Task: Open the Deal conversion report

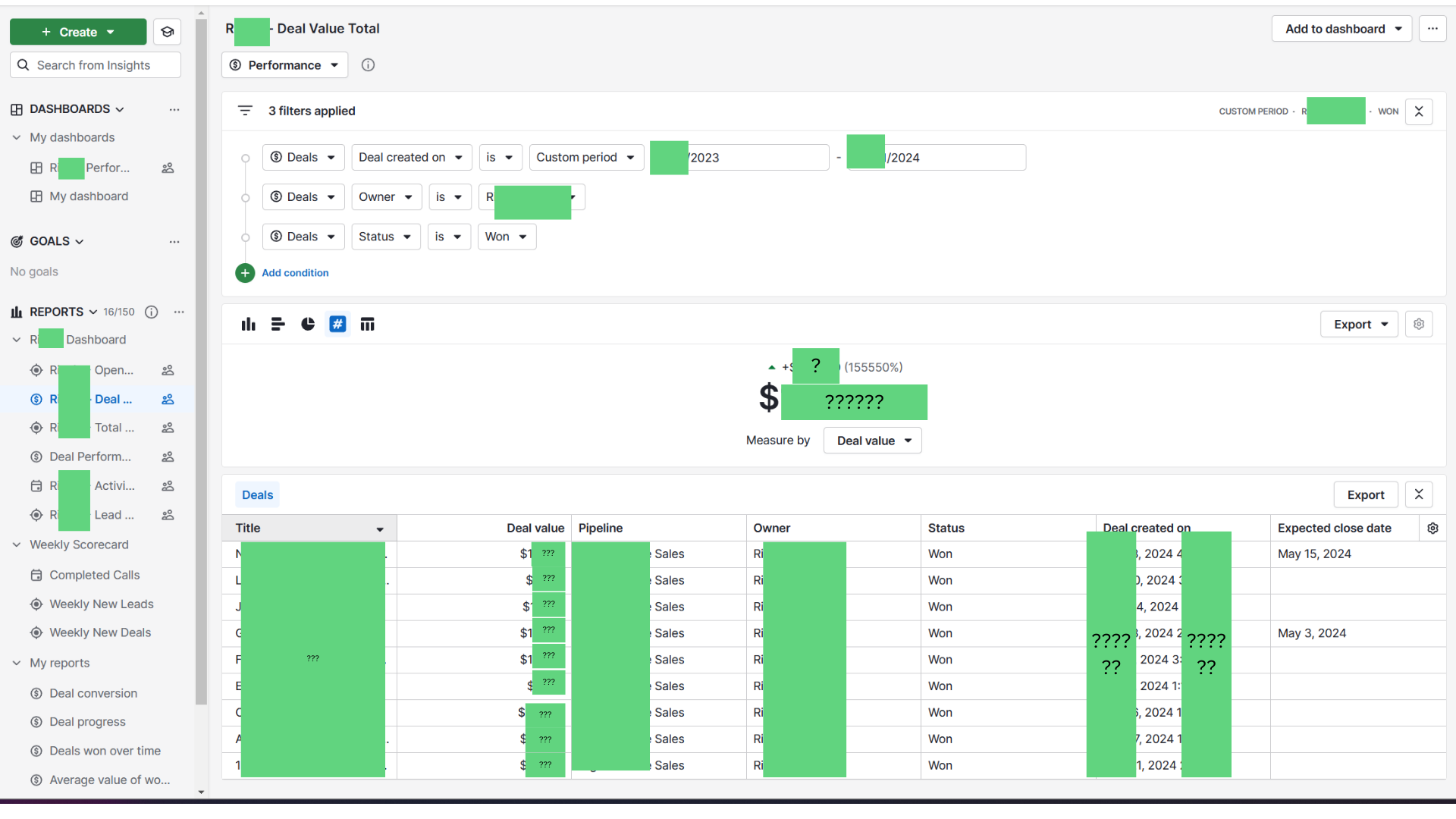Action: [93, 694]
